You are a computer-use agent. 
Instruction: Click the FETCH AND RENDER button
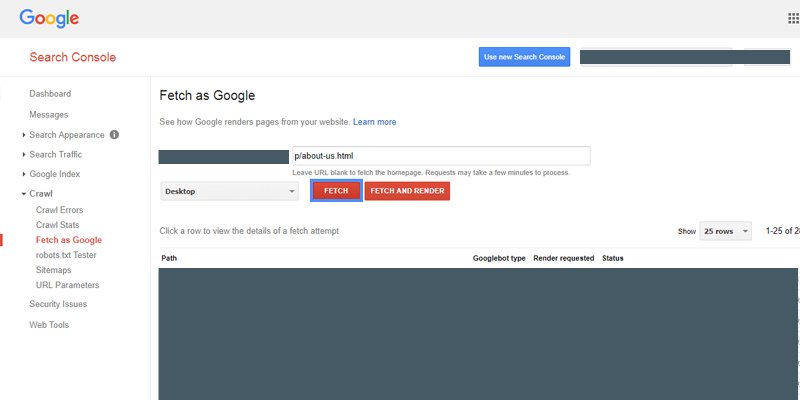(407, 191)
